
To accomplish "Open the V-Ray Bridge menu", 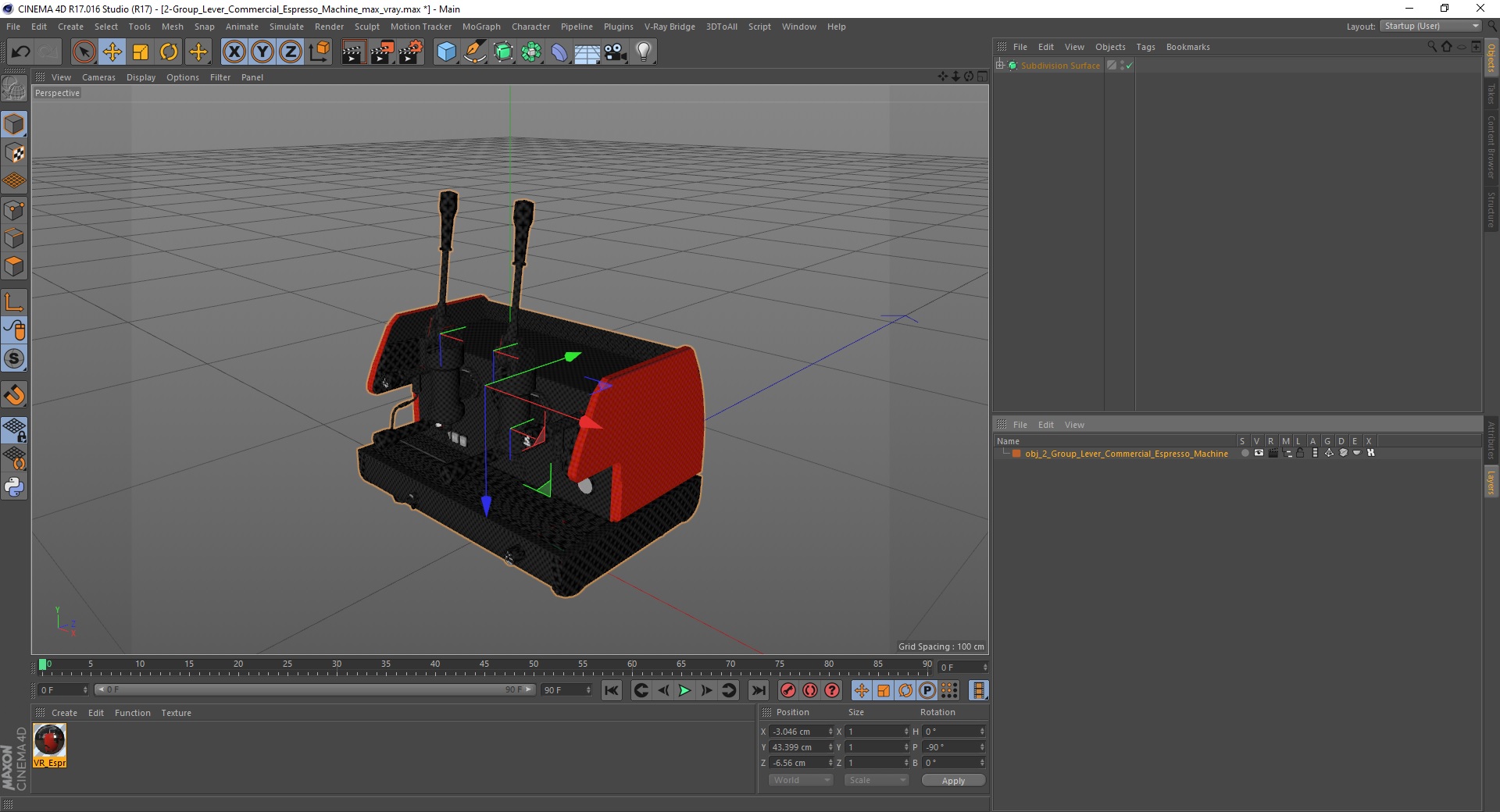I will click(x=670, y=27).
